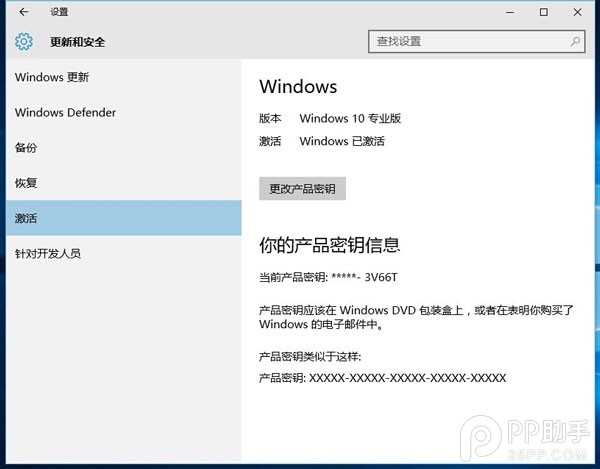The height and width of the screenshot is (469, 600).
Task: Open the Windows Defender section
Action: (x=124, y=112)
